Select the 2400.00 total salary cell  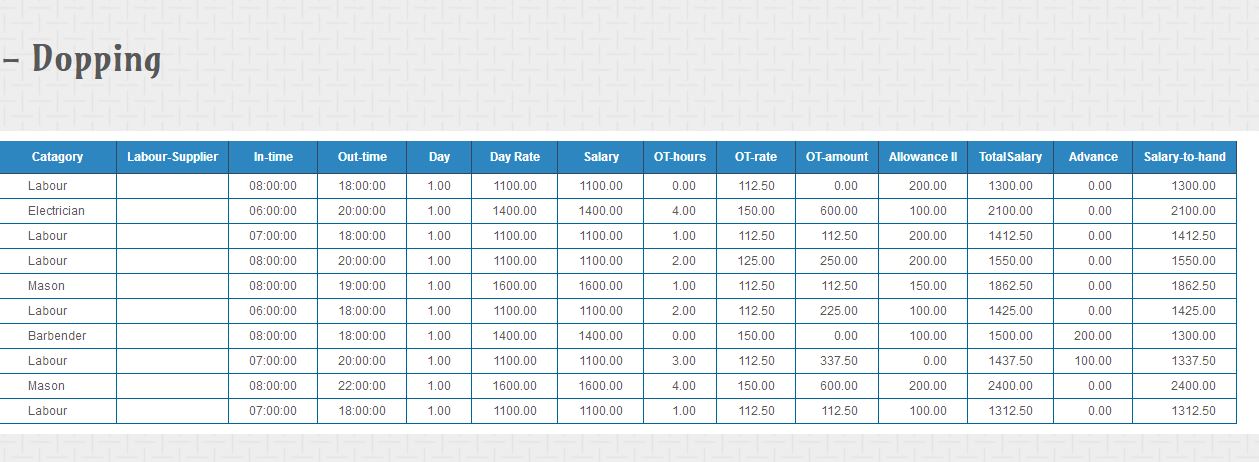click(1010, 386)
